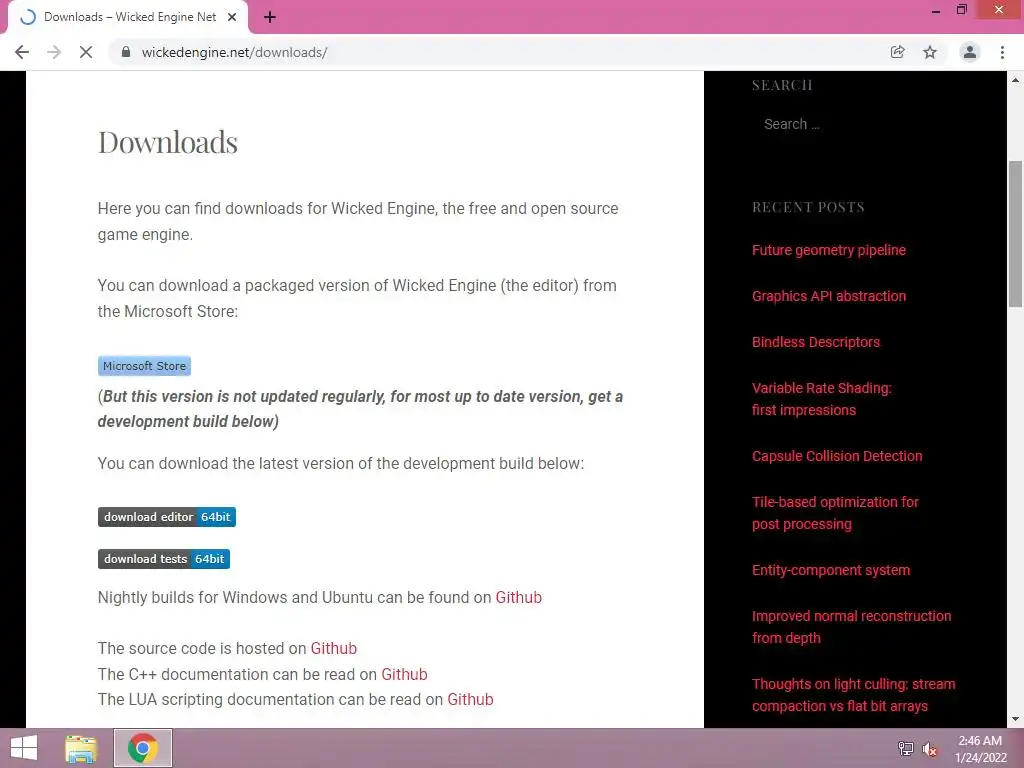
Task: Open the Chrome profile menu
Action: (970, 52)
